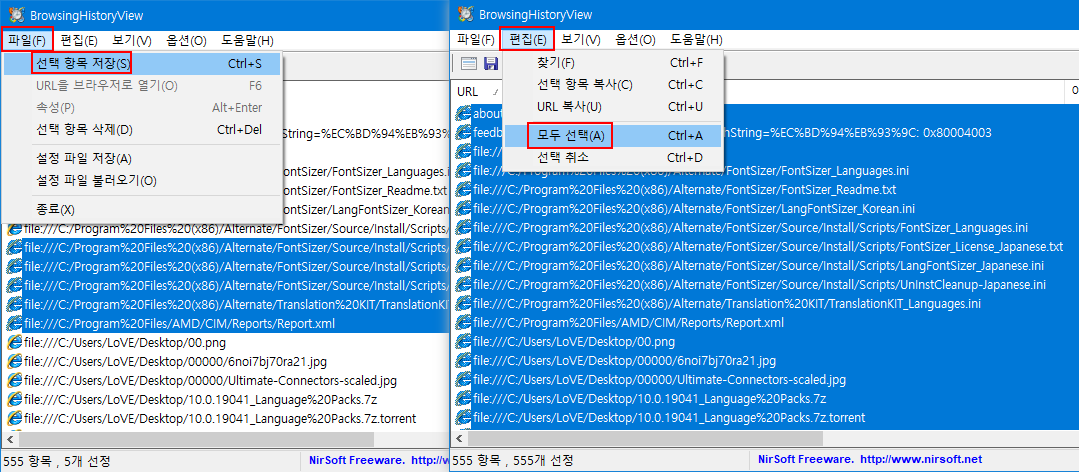The height and width of the screenshot is (472, 1079).
Task: Click '555 항목 , 5개 선정' status text
Action: pyautogui.click(x=57, y=460)
